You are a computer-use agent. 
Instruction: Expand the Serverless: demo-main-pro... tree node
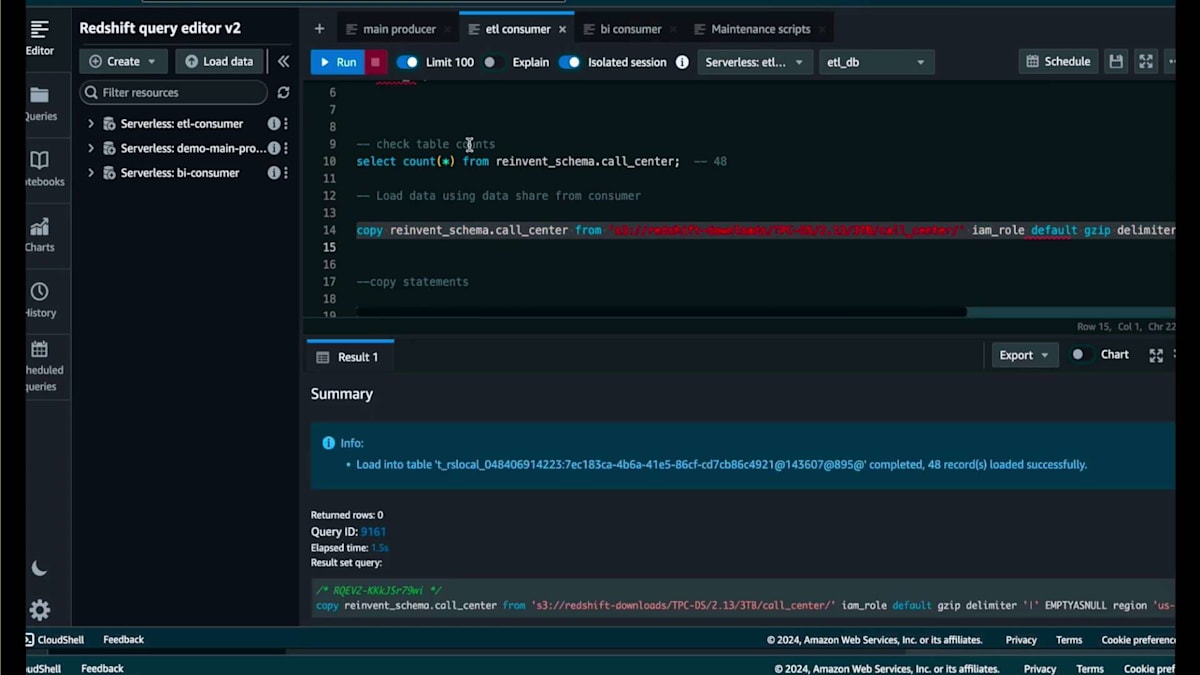tap(91, 148)
